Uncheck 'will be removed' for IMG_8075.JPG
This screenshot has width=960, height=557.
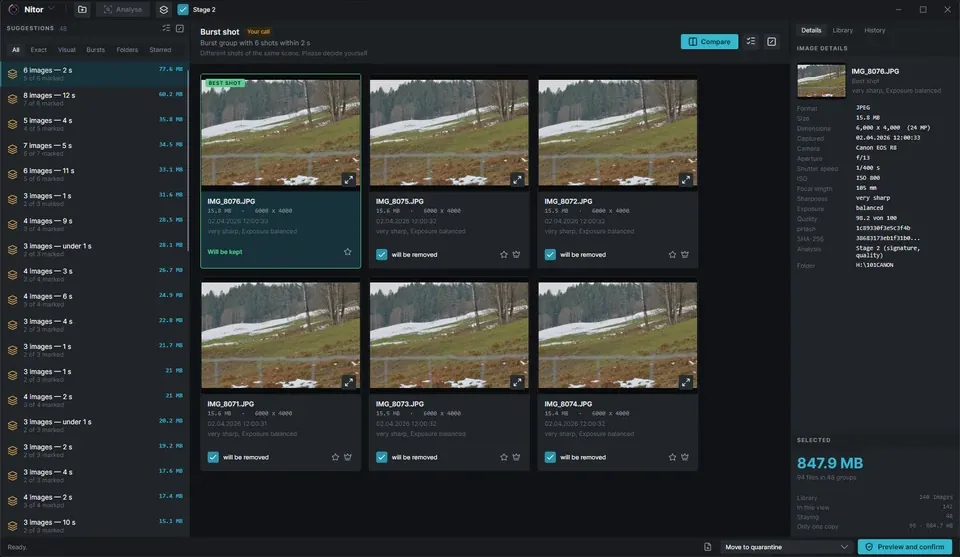pyautogui.click(x=381, y=255)
